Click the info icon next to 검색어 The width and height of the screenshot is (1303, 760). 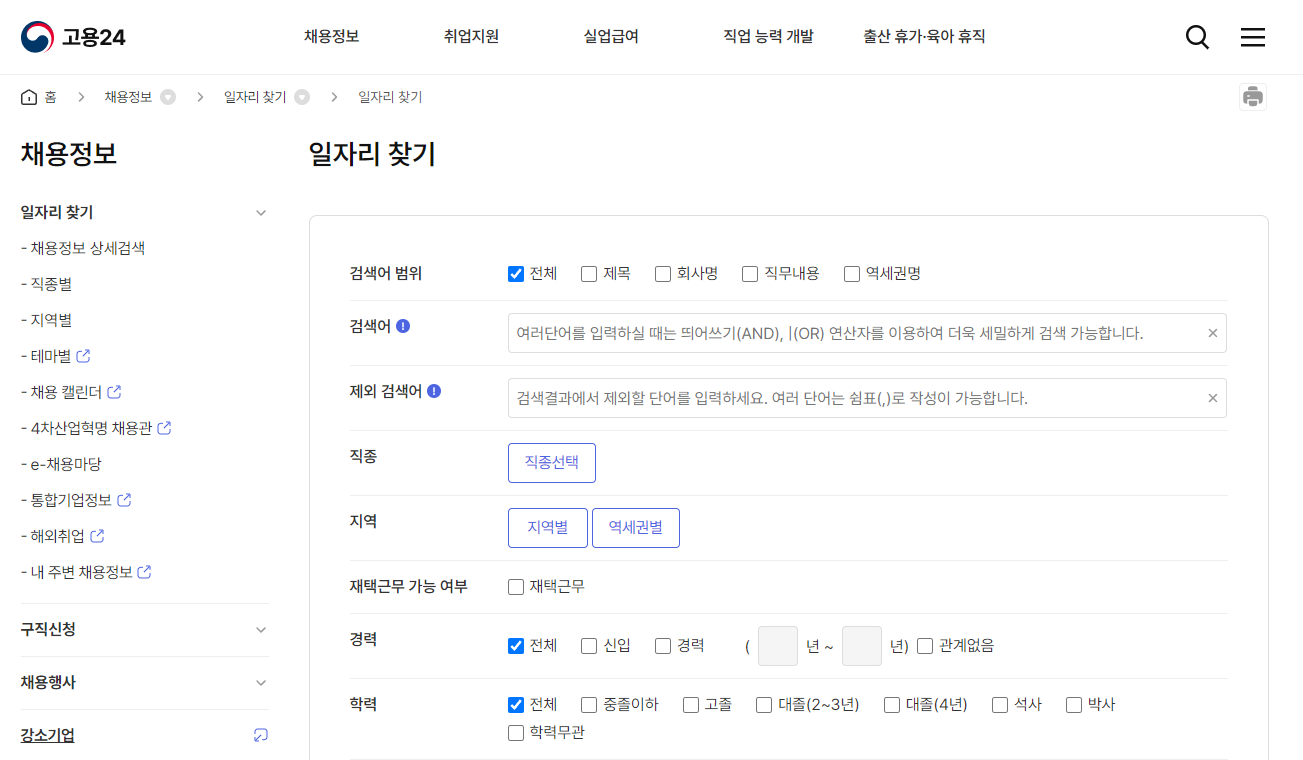pos(403,326)
